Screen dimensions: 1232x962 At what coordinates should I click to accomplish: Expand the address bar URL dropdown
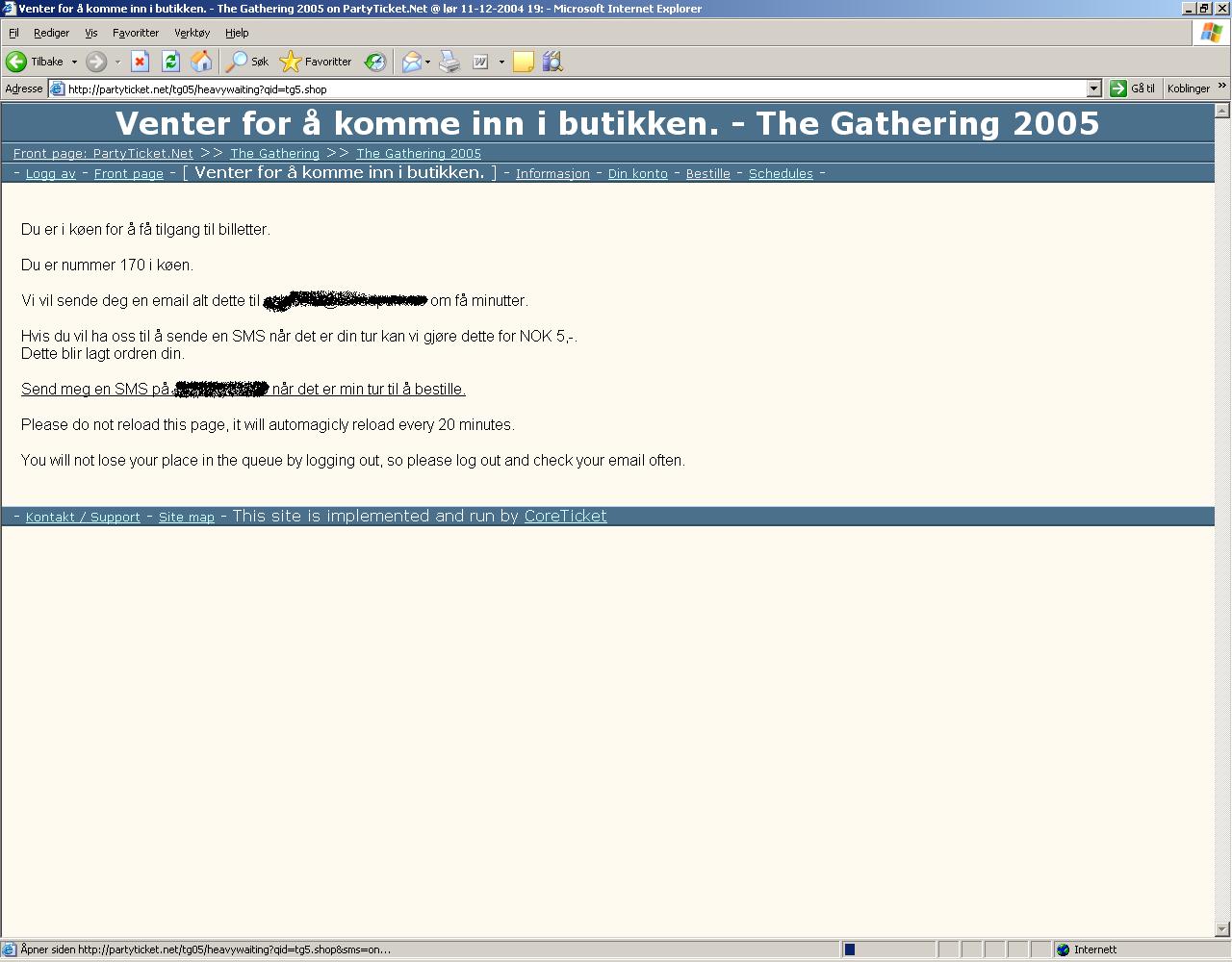(x=1093, y=89)
